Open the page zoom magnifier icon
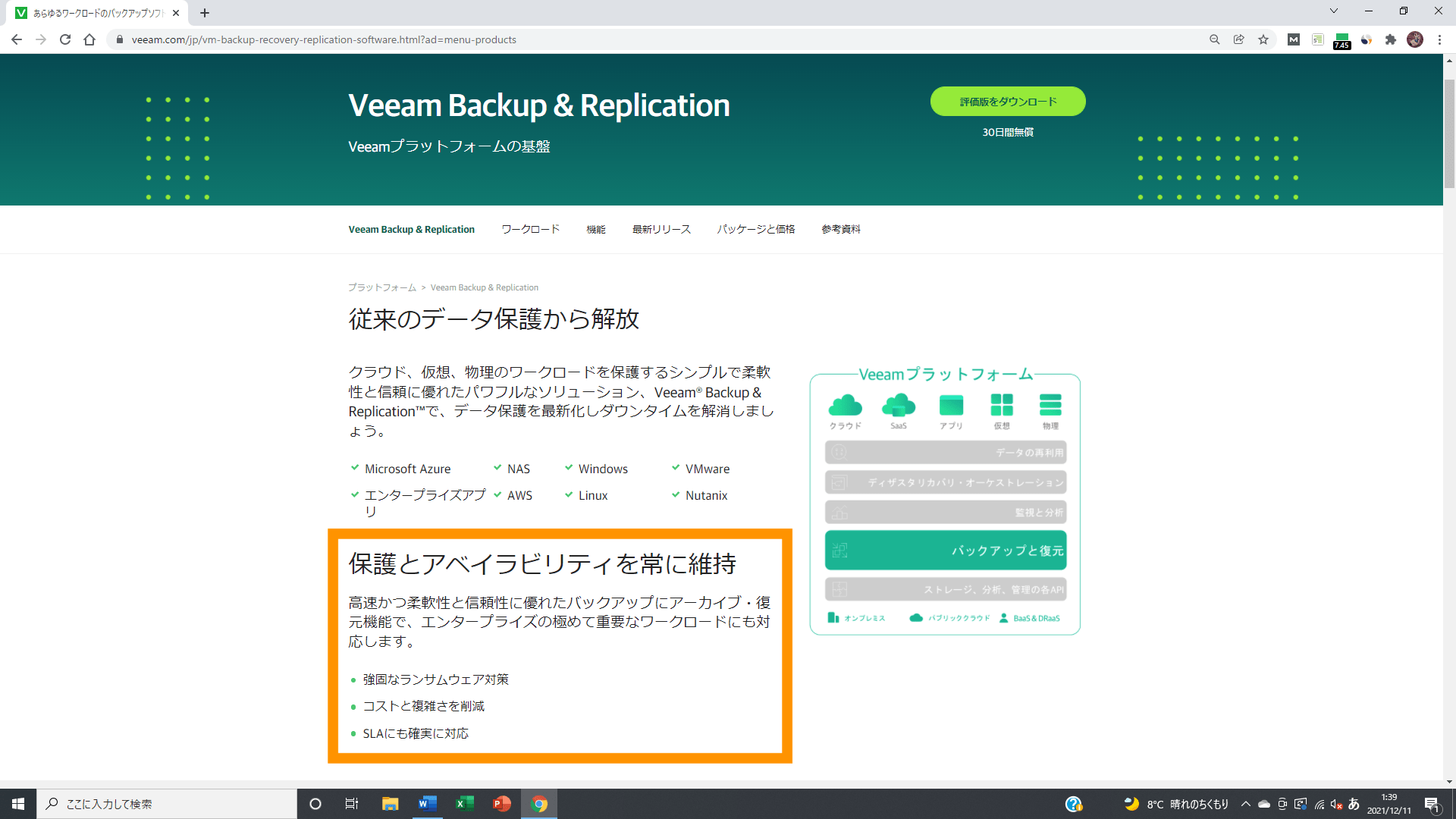 1215,39
